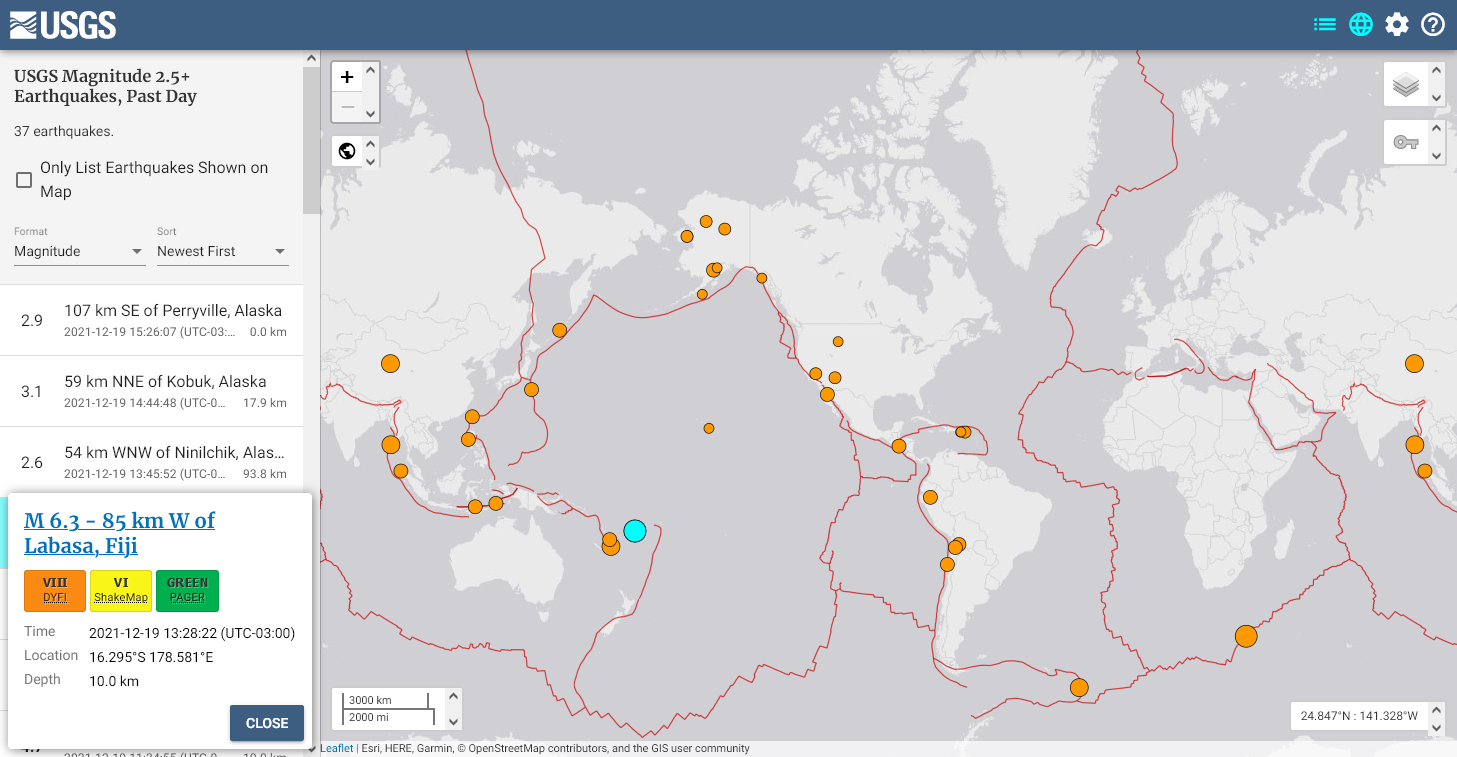Screen dimensions: 1457x757
Task: Select 59 km NNE of Kobuk, Alaska earthquake
Action: 151,391
